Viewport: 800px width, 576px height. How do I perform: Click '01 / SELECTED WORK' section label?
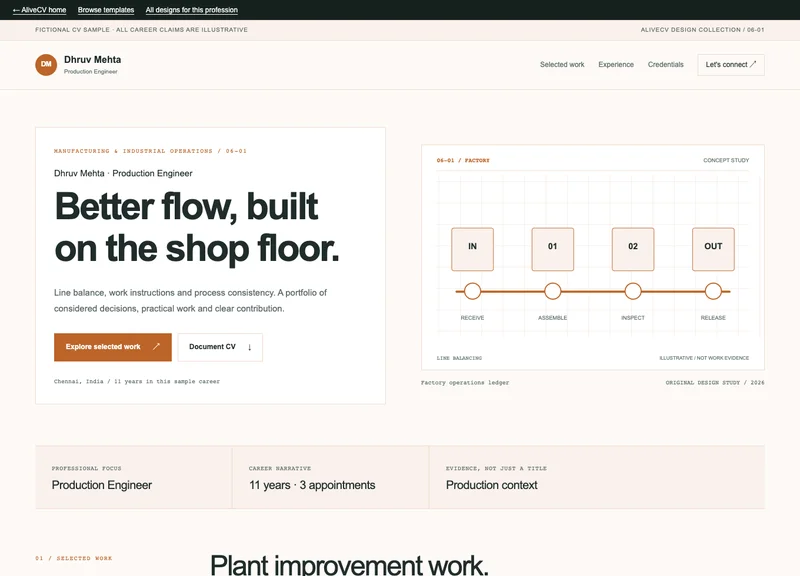73,559
